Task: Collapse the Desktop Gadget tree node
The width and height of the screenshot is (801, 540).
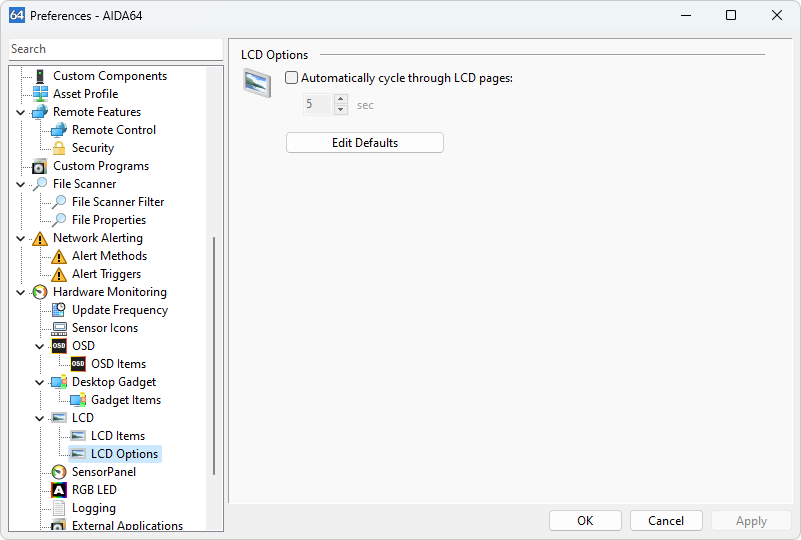Action: pyautogui.click(x=40, y=382)
